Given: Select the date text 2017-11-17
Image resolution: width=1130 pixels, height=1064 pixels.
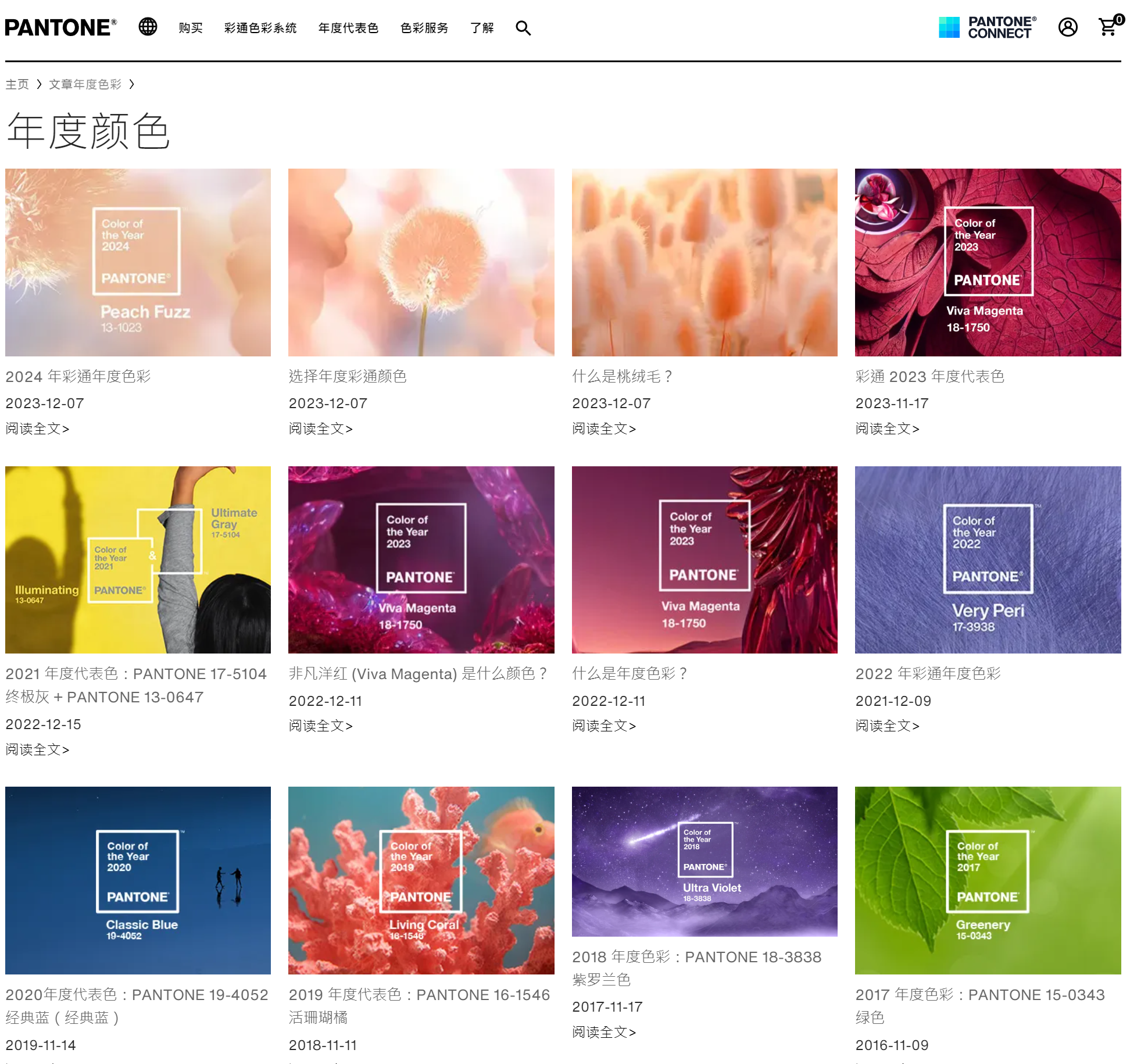Looking at the screenshot, I should (607, 1007).
